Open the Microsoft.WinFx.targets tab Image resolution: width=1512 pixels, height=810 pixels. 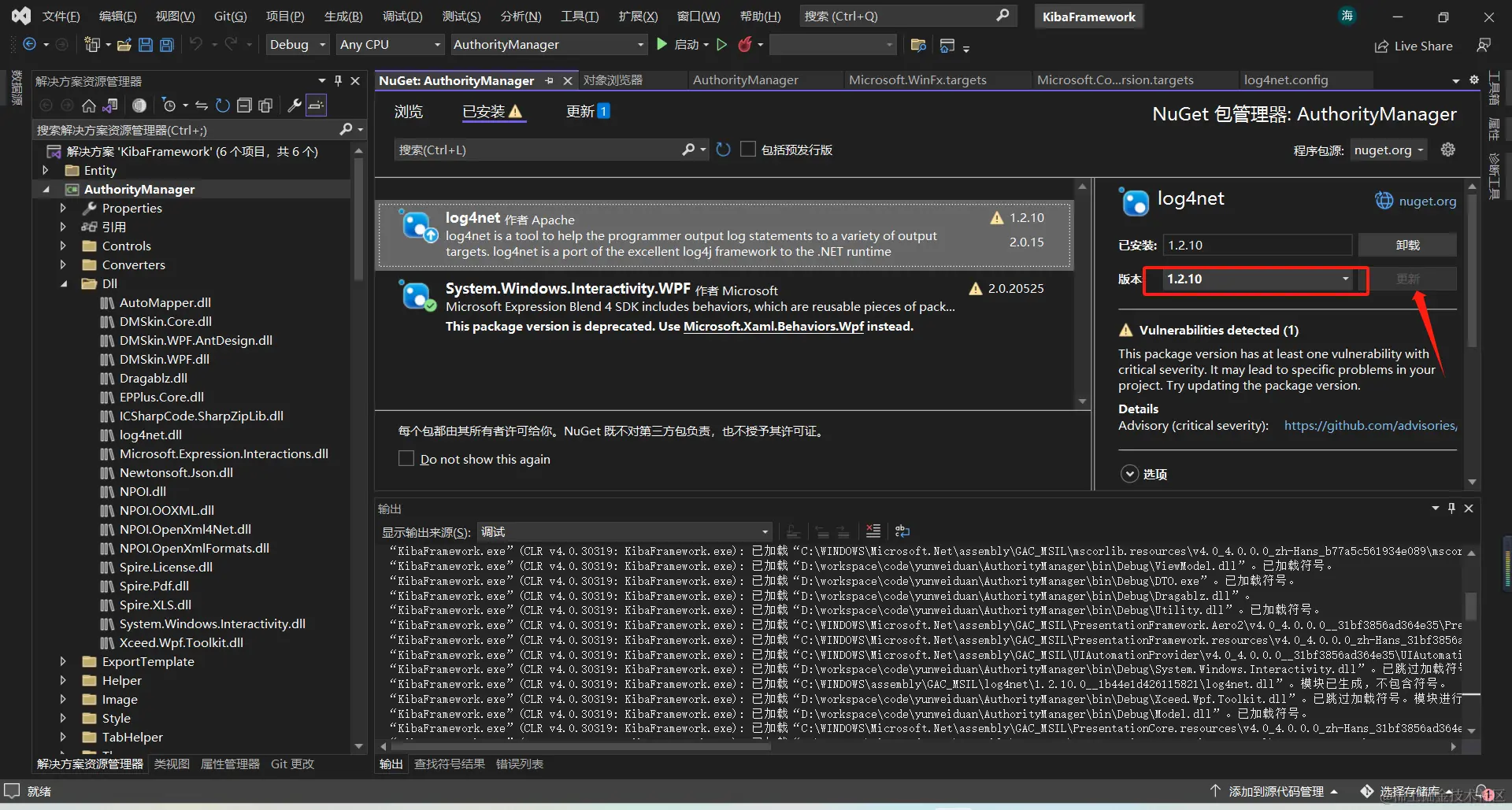point(917,80)
